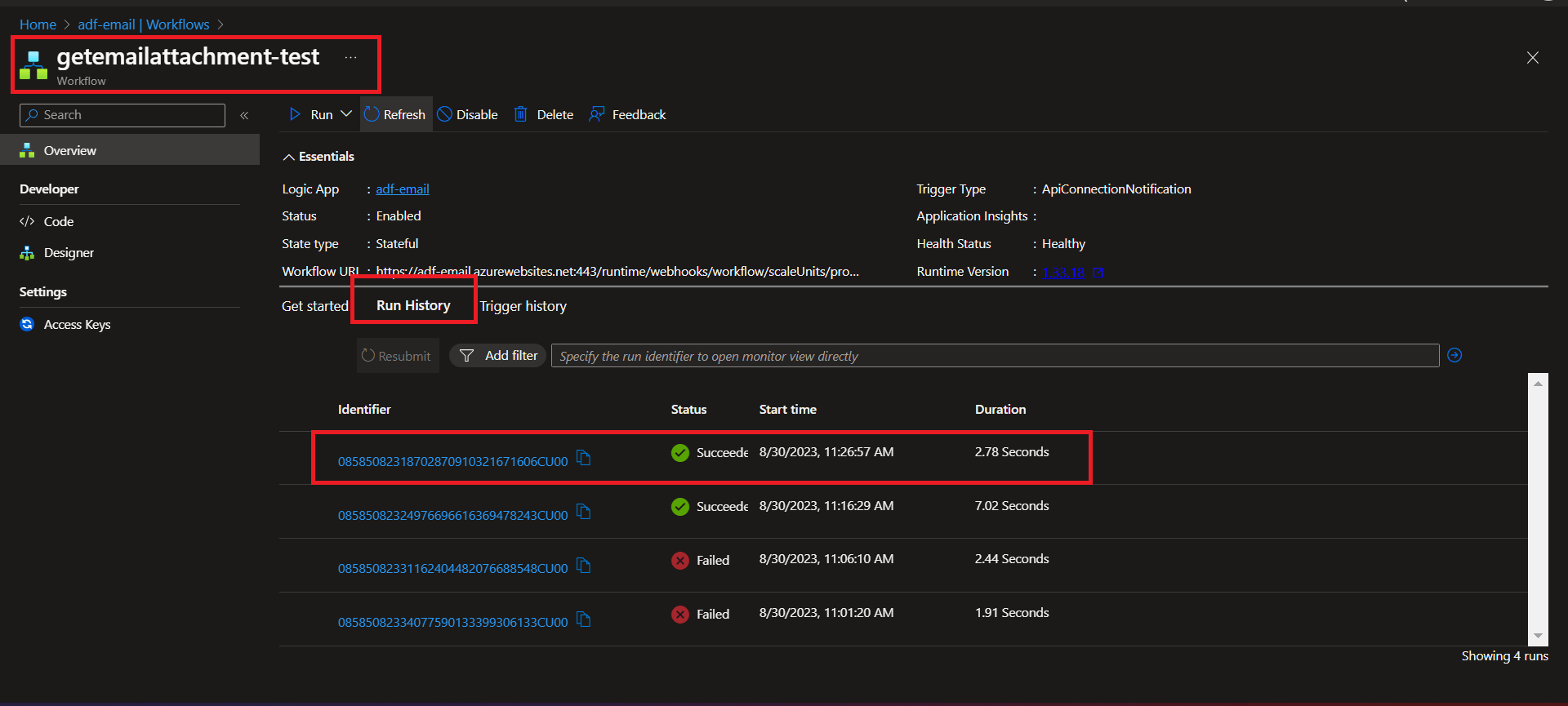The image size is (1568, 706).
Task: Collapse the Essentials section
Action: point(289,157)
